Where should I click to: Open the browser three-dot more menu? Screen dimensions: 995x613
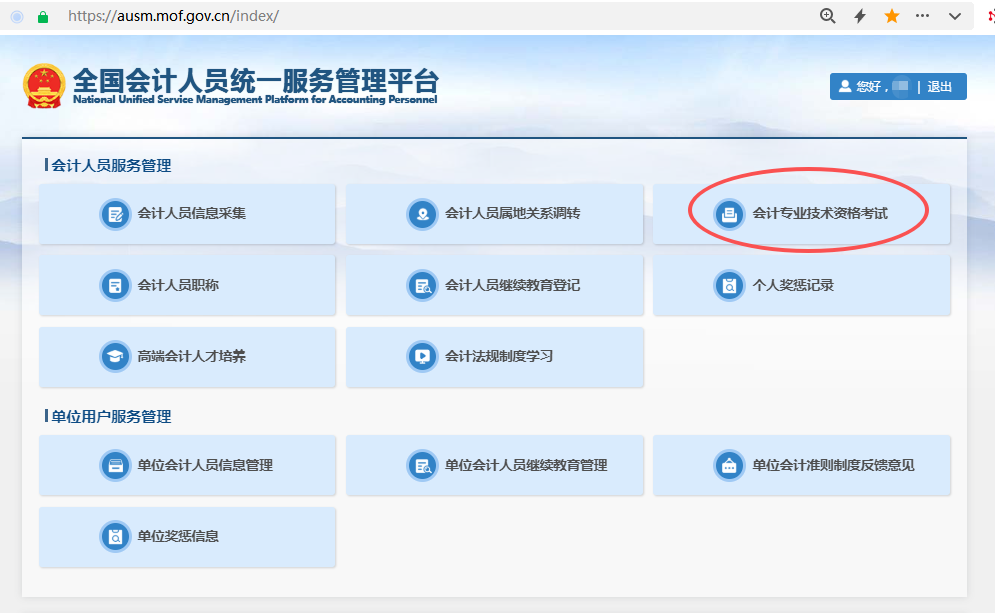(x=922, y=15)
